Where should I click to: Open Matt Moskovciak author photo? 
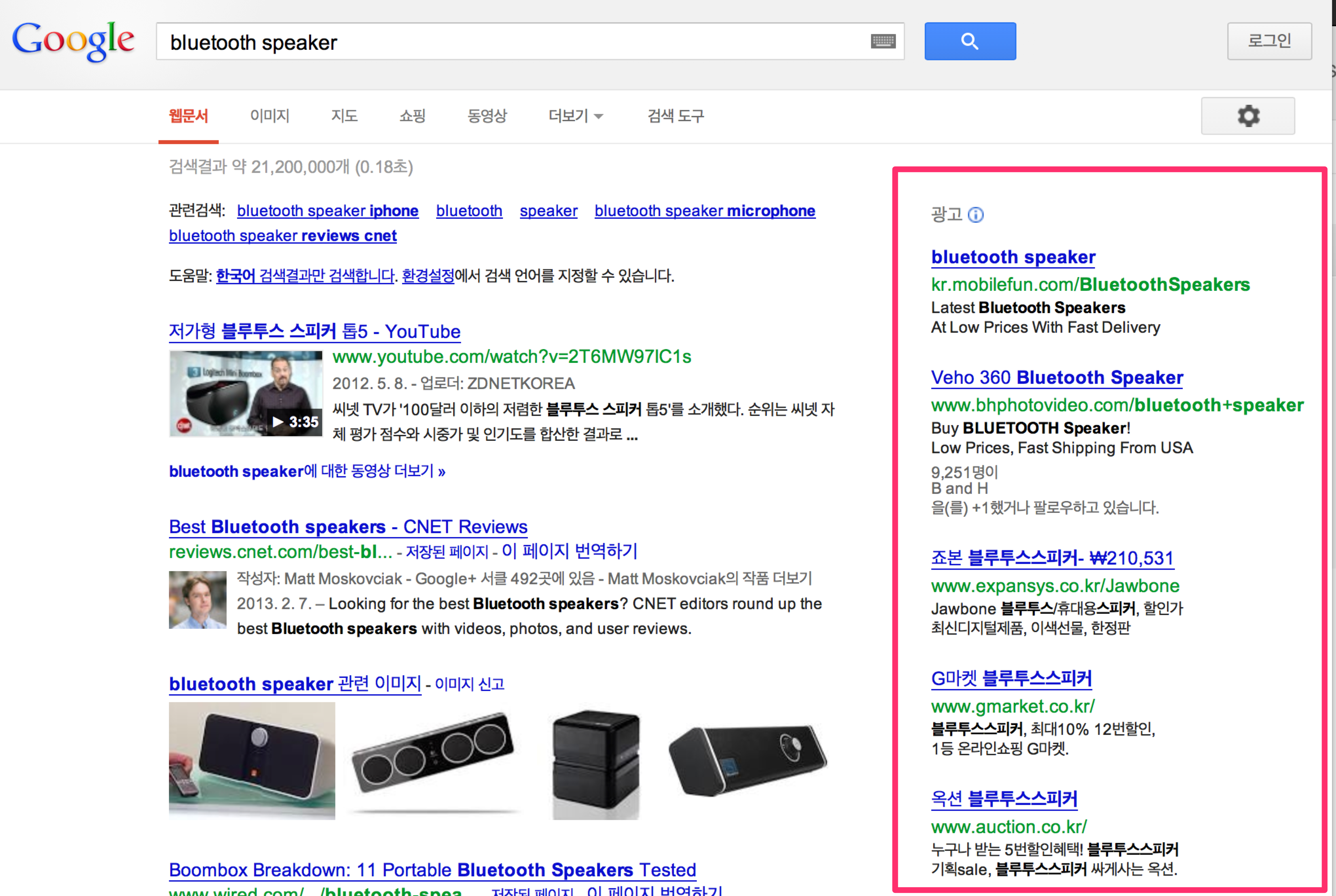(197, 599)
